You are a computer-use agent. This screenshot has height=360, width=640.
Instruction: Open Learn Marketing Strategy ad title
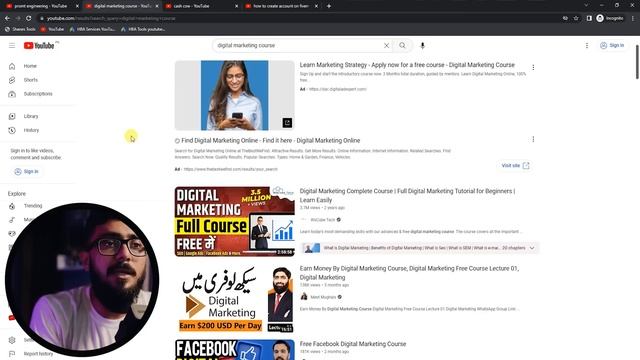click(407, 65)
